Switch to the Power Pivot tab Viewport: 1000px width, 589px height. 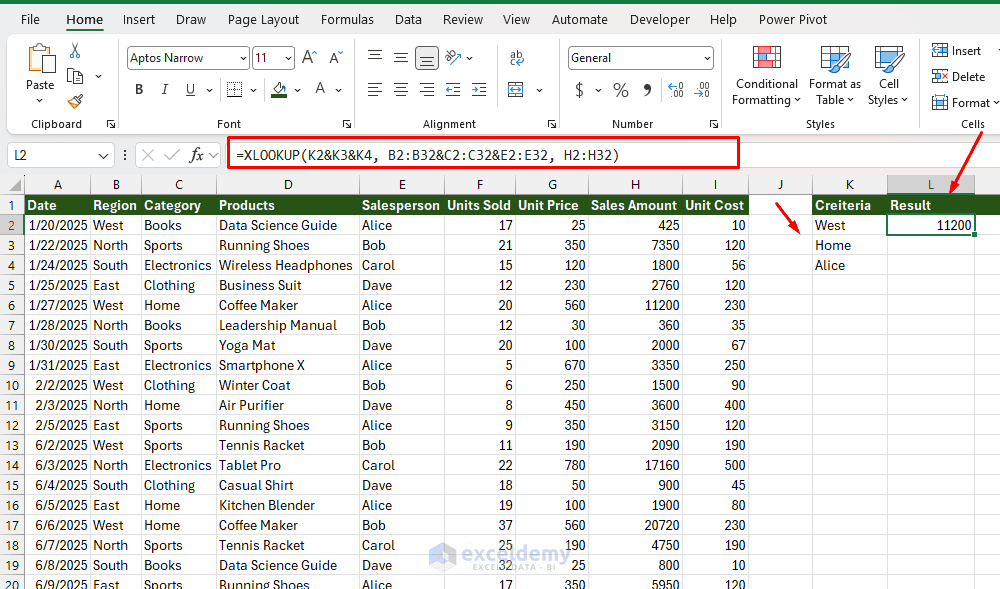(793, 20)
